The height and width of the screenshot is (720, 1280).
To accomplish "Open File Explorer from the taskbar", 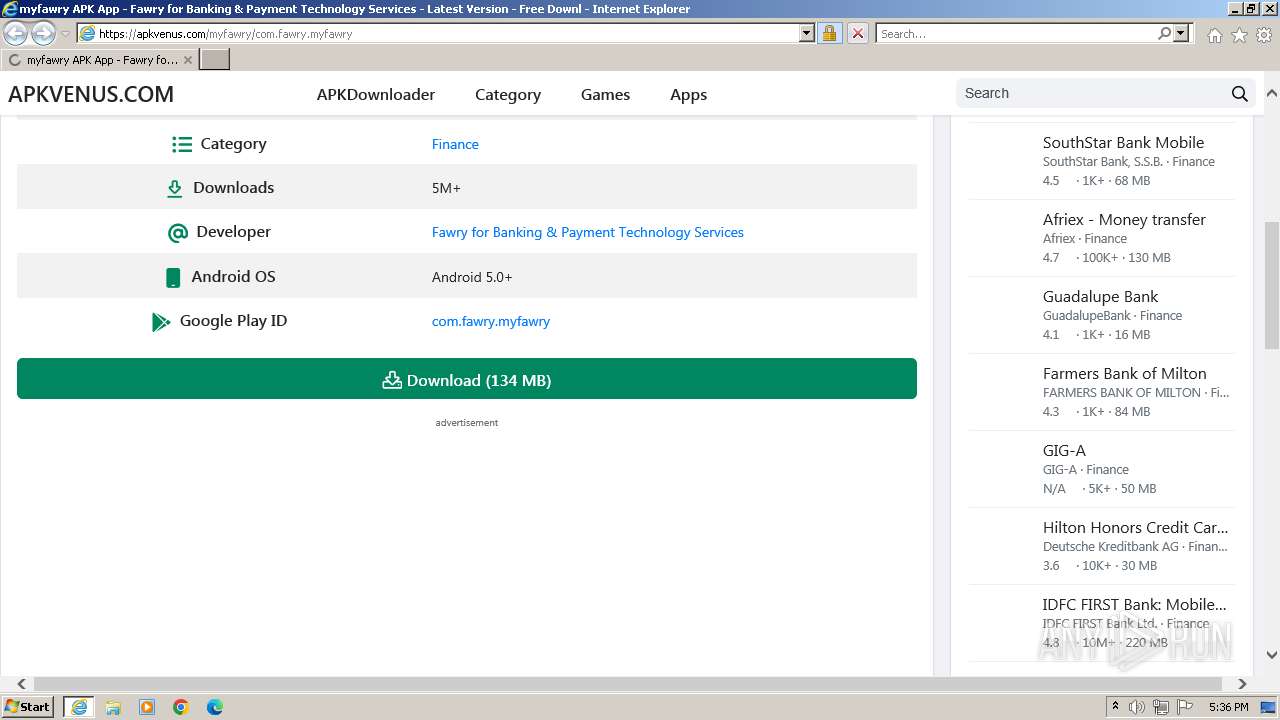I will click(113, 707).
